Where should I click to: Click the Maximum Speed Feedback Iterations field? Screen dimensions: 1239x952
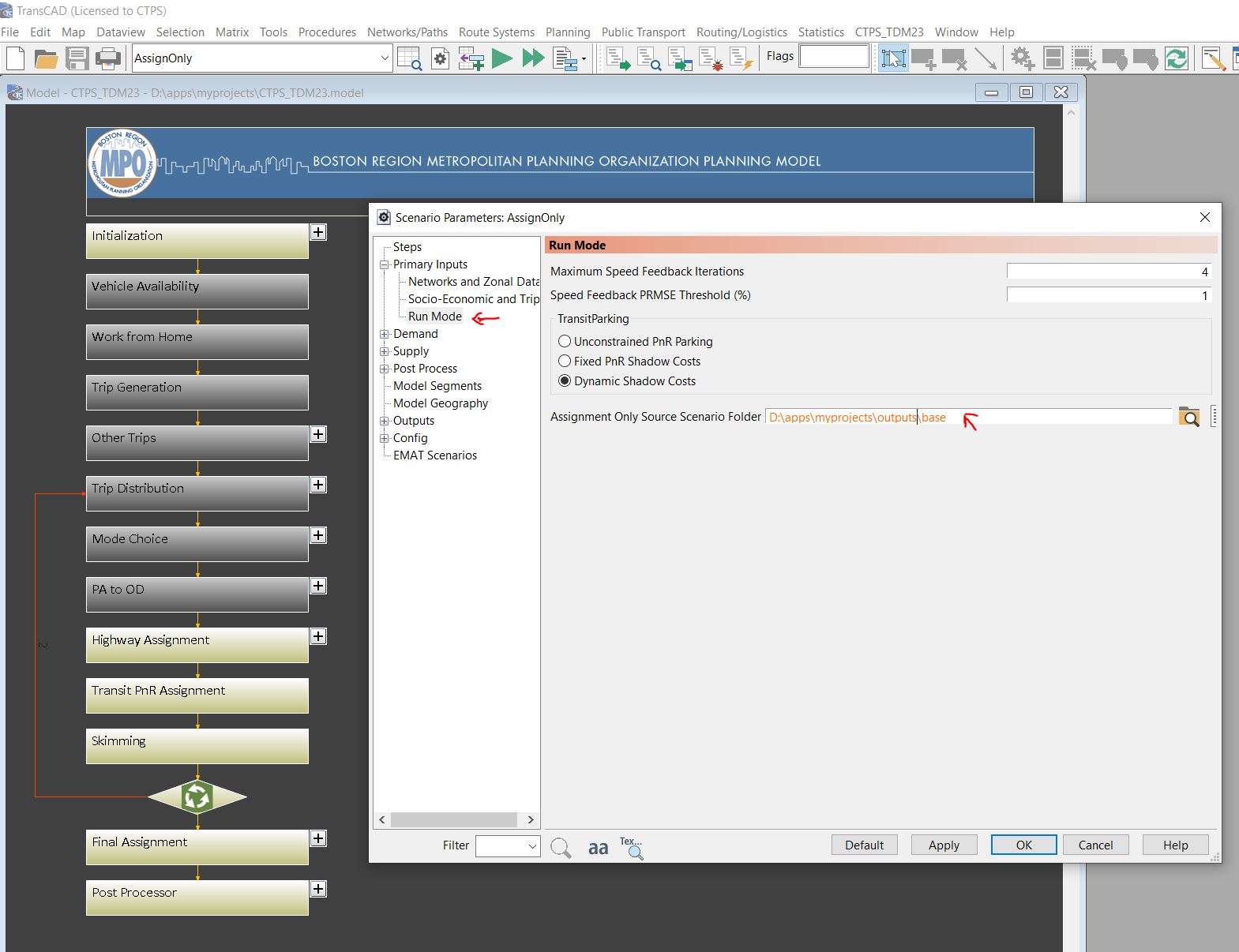coord(1109,272)
